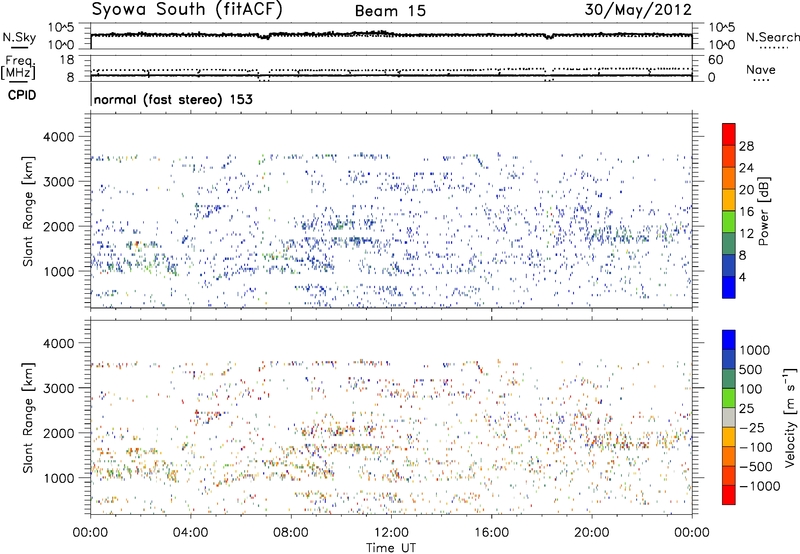Click the date "30/May/2012"

click(638, 9)
